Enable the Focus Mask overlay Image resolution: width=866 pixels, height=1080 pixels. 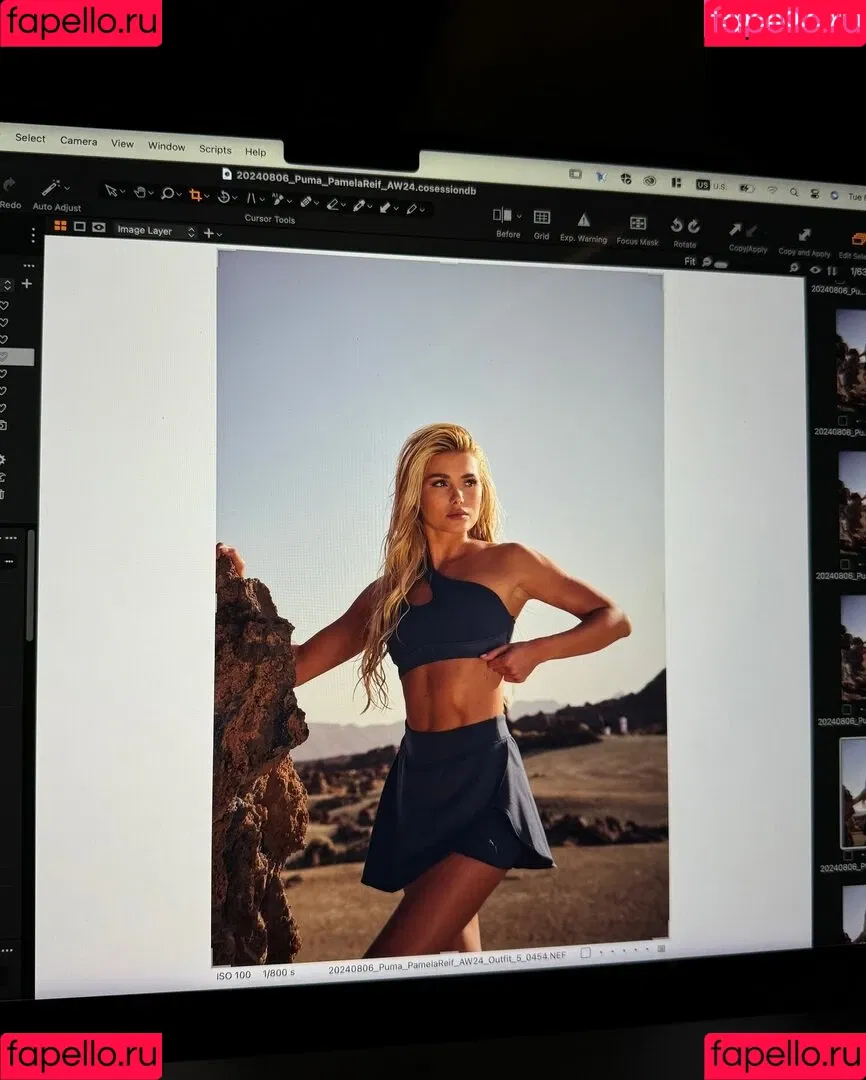(637, 223)
